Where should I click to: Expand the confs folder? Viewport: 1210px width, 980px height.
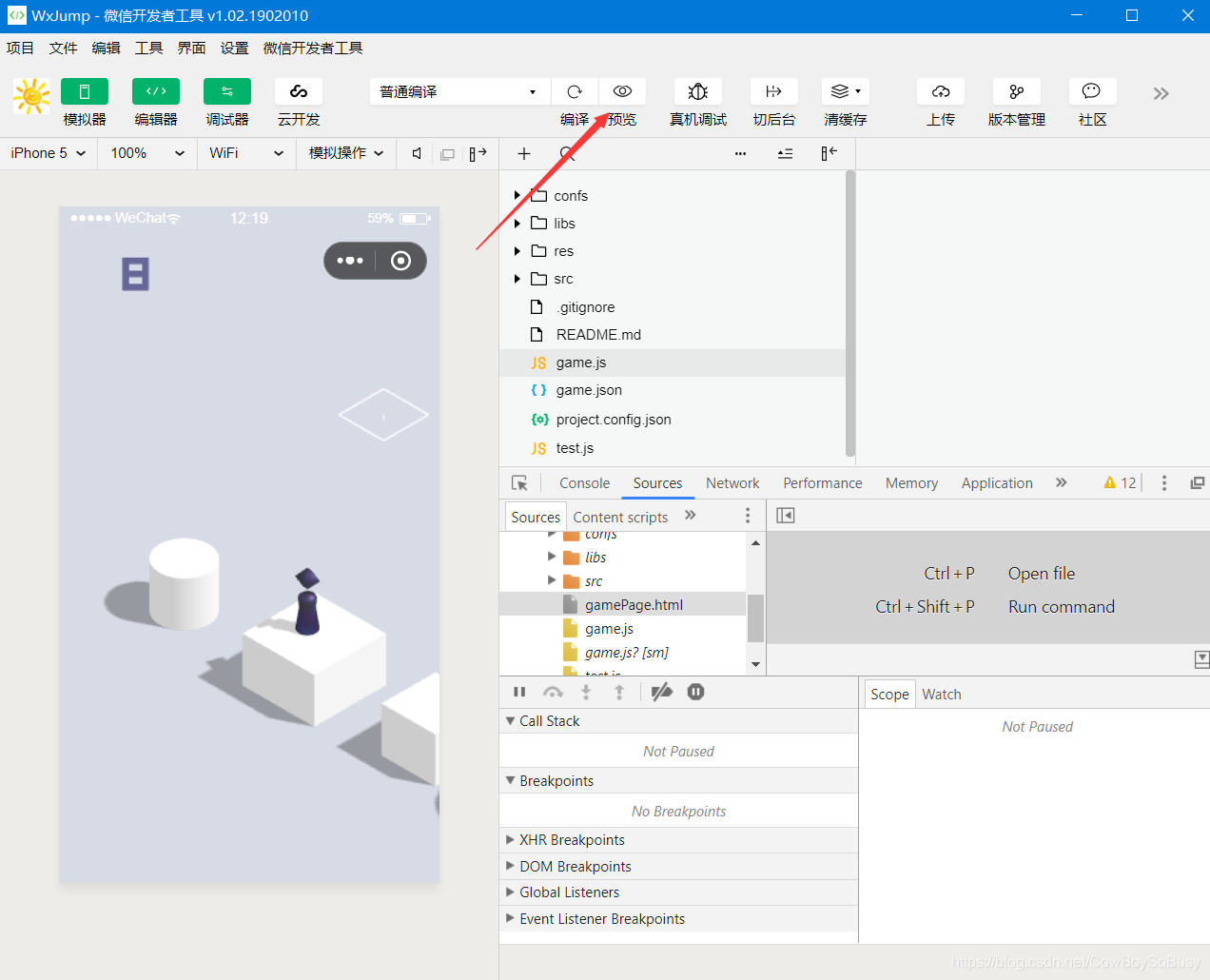517,195
